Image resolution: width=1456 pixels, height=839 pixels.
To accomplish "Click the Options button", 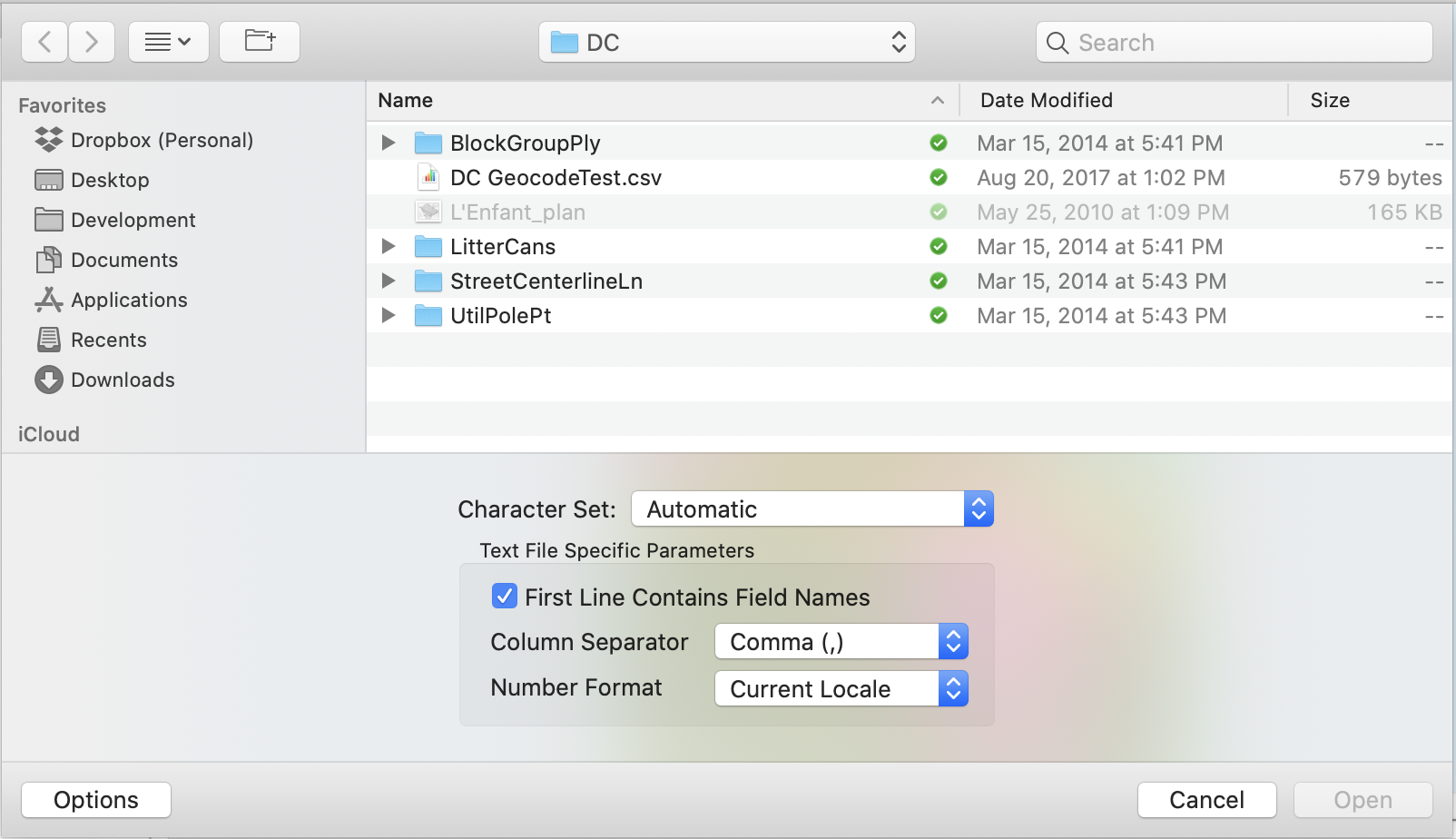I will coord(95,799).
